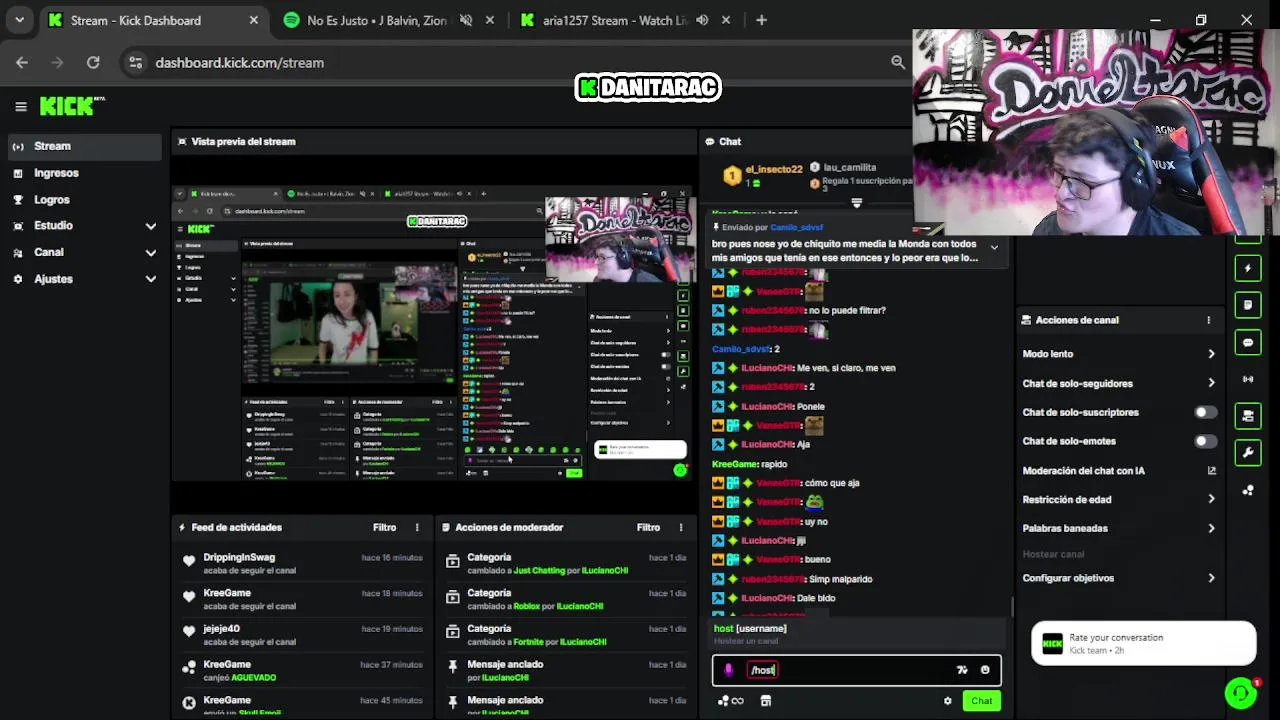Click KreeGame canjeó AGUEVADO entry
1280x720 pixels.
coord(302,671)
